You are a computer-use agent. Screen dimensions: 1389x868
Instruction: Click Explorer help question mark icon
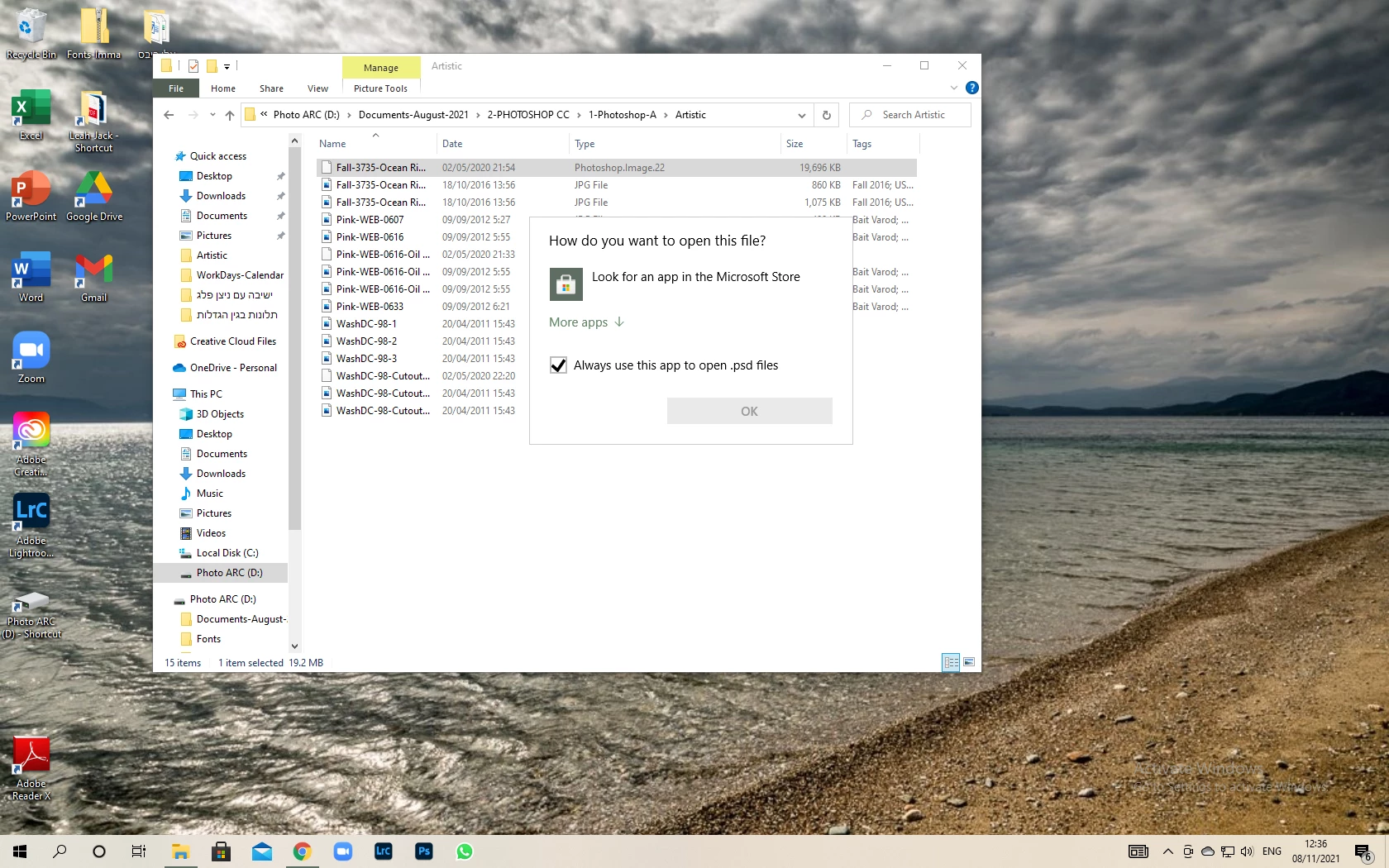click(972, 88)
